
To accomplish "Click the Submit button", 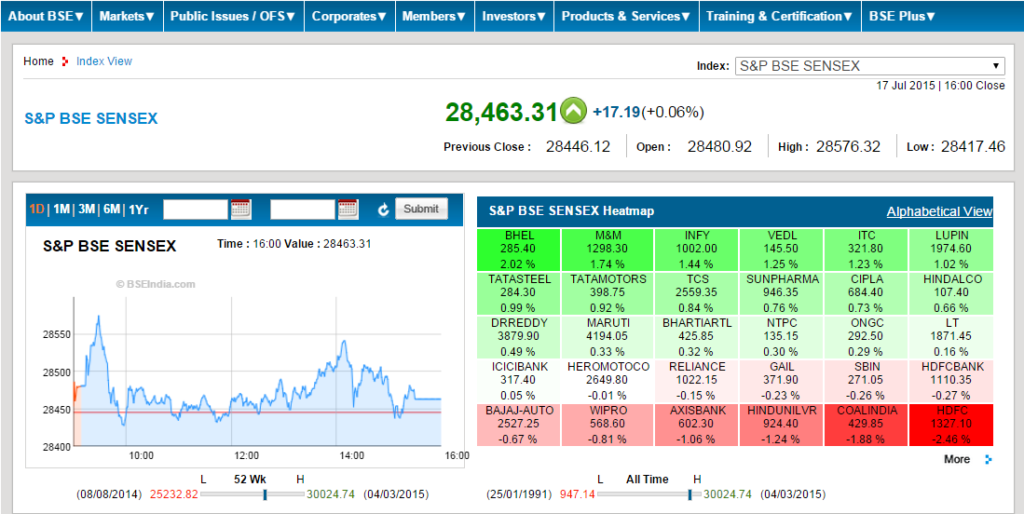I will [x=421, y=209].
